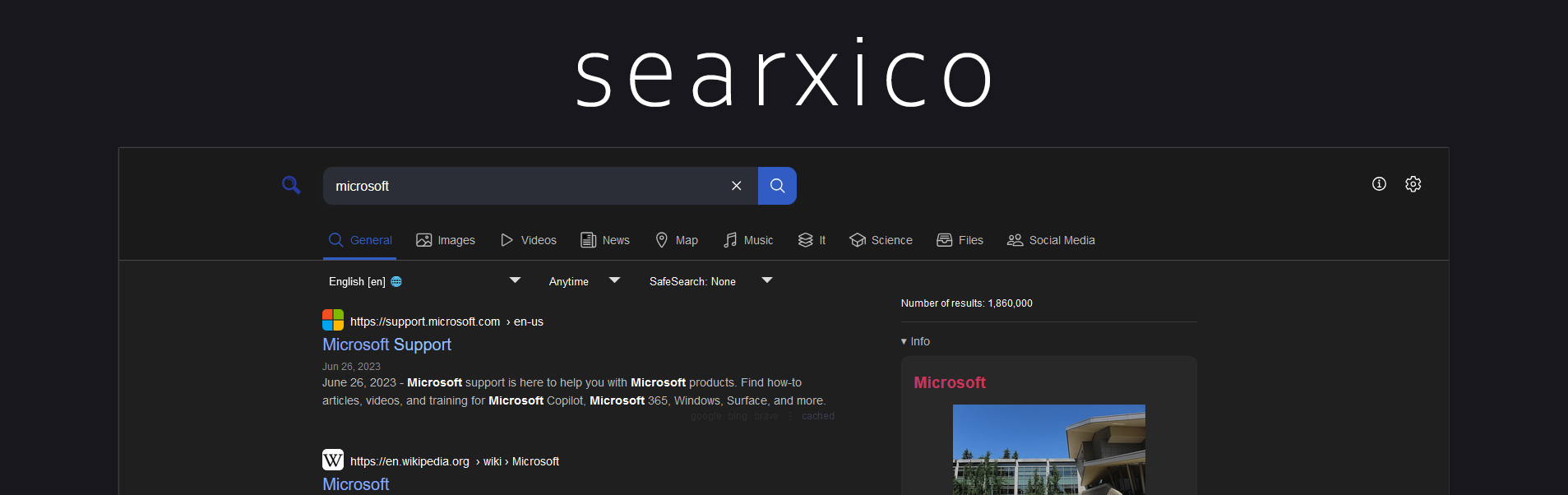The image size is (1568, 495).
Task: Open the Microsoft Support result title
Action: point(386,345)
